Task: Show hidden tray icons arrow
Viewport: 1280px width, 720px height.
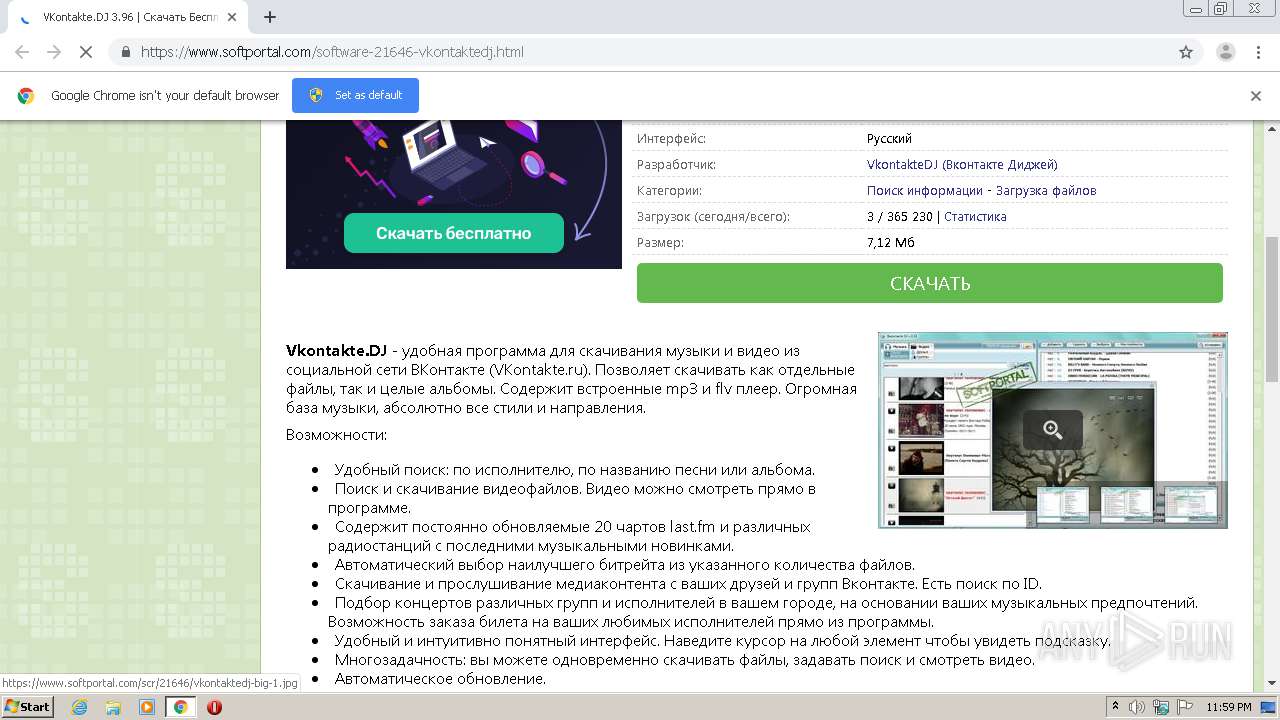Action: [1116, 707]
